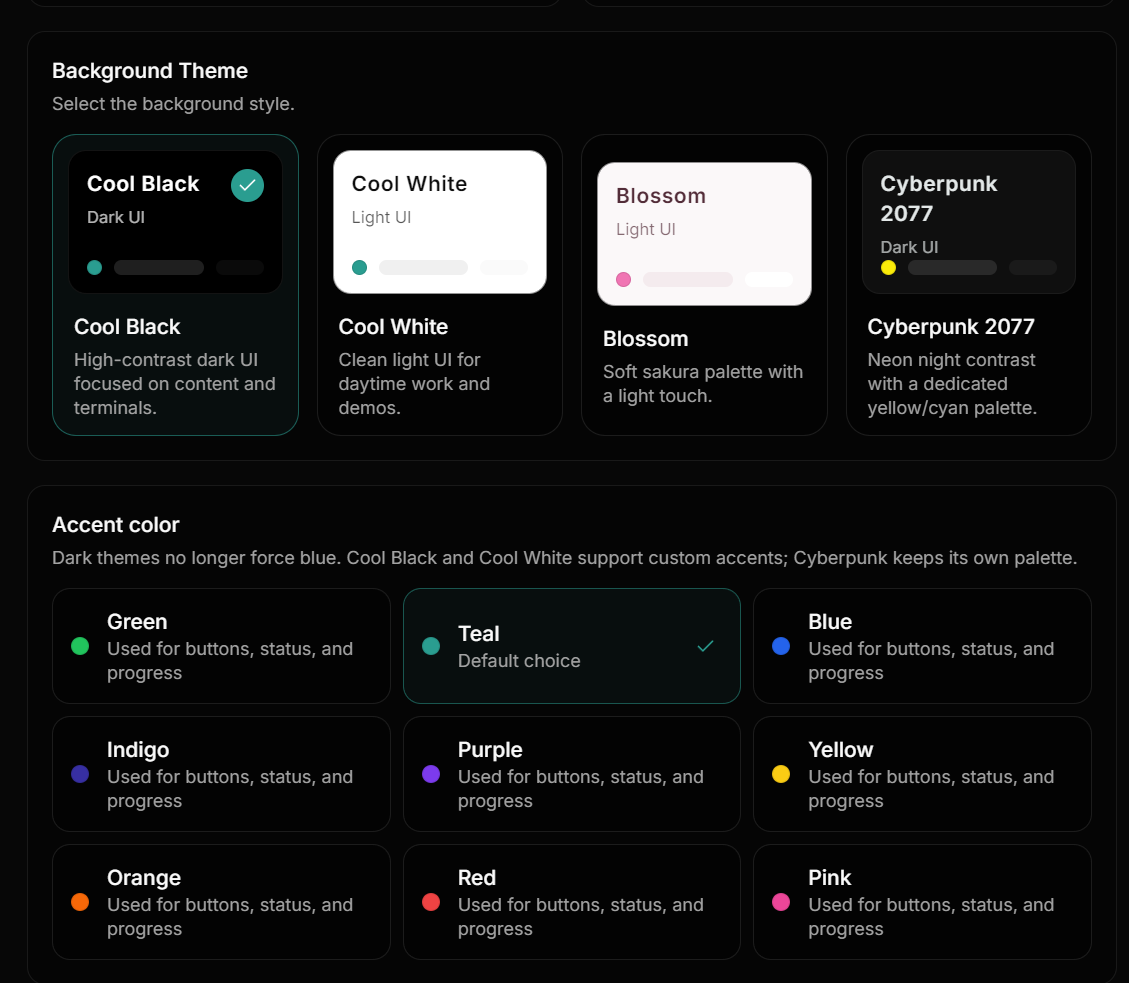Image resolution: width=1129 pixels, height=983 pixels.
Task: Click the Cool White preview thumbnail
Action: (440, 222)
